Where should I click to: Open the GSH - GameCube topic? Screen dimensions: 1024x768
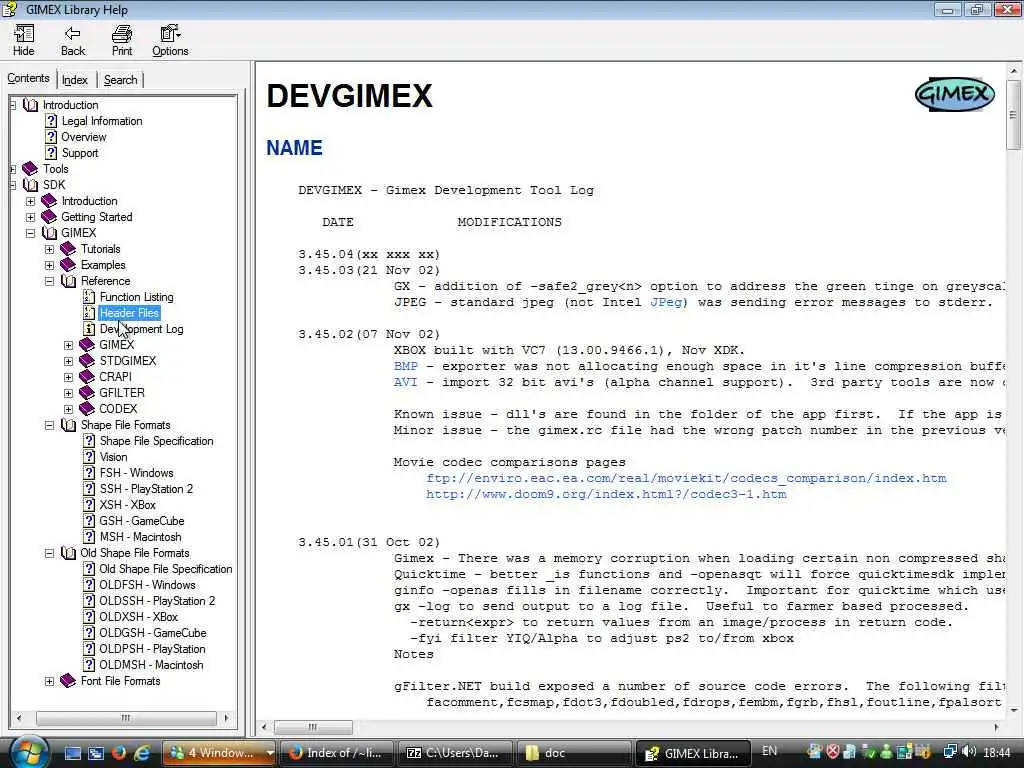tap(141, 521)
